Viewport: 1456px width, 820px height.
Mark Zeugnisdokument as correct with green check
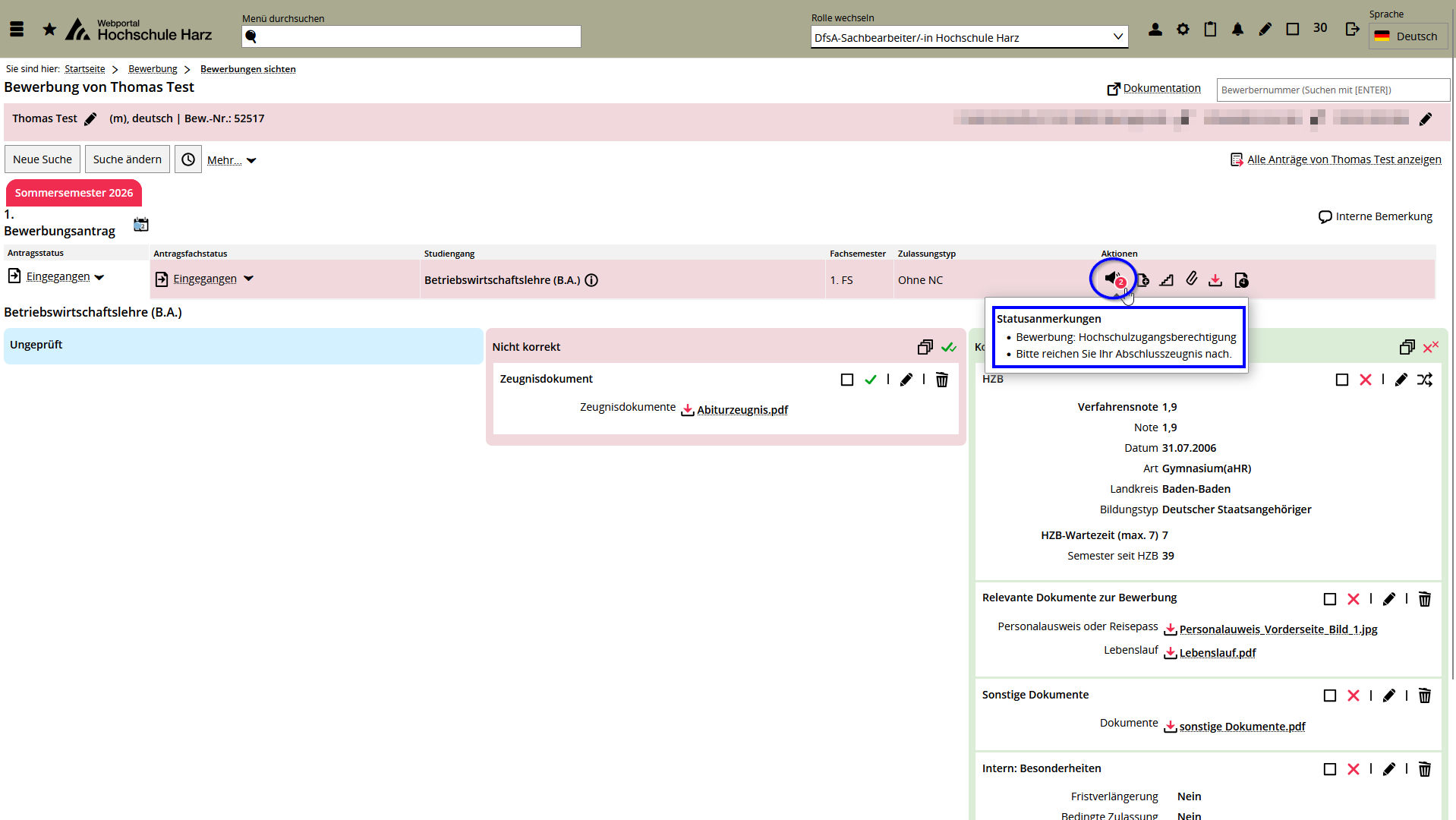click(871, 380)
